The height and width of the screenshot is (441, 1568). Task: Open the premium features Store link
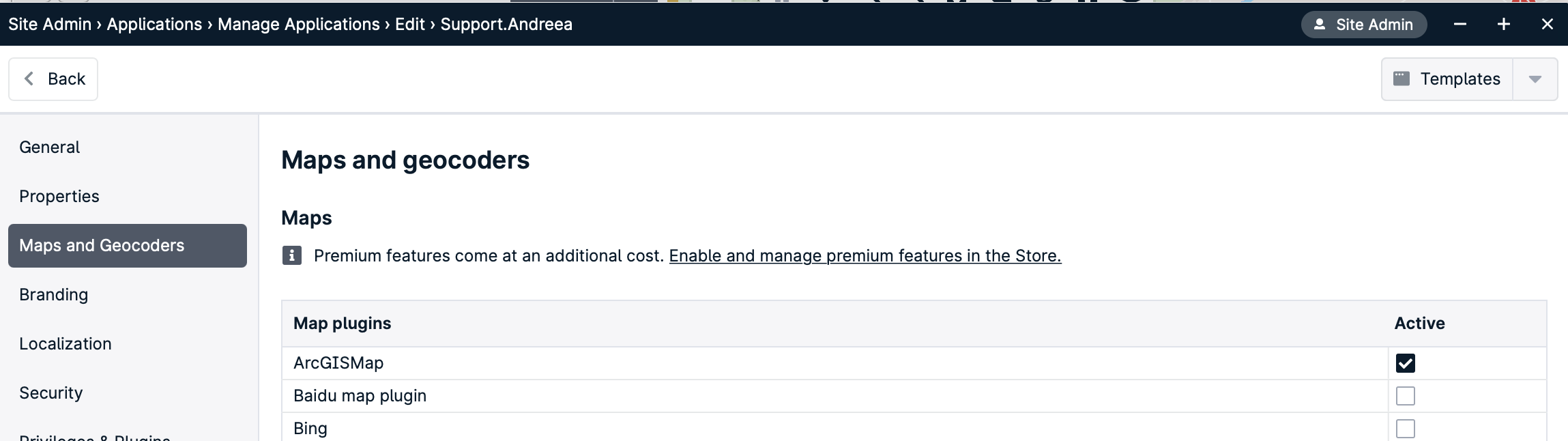click(x=865, y=256)
